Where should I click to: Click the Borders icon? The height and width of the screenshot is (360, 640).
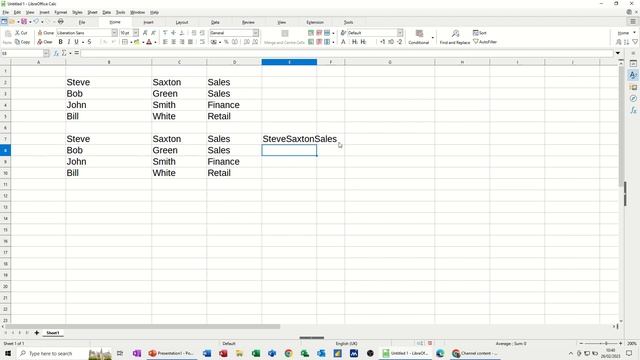tap(125, 42)
